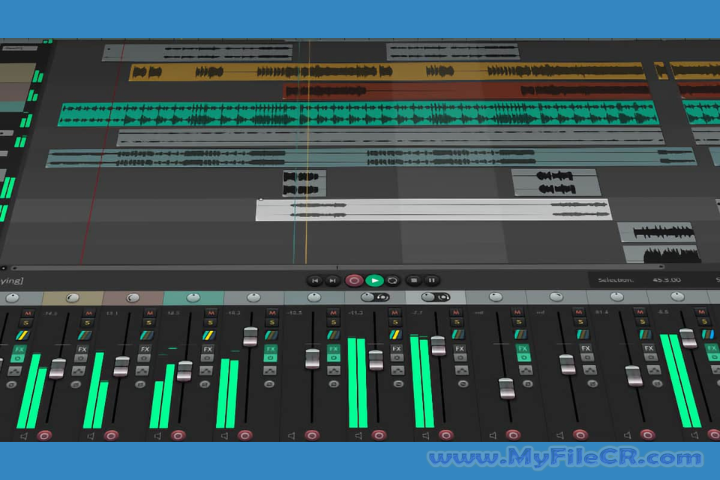Open the green FX on far-left partial strip
This screenshot has height=480, width=720.
[x=19, y=350]
